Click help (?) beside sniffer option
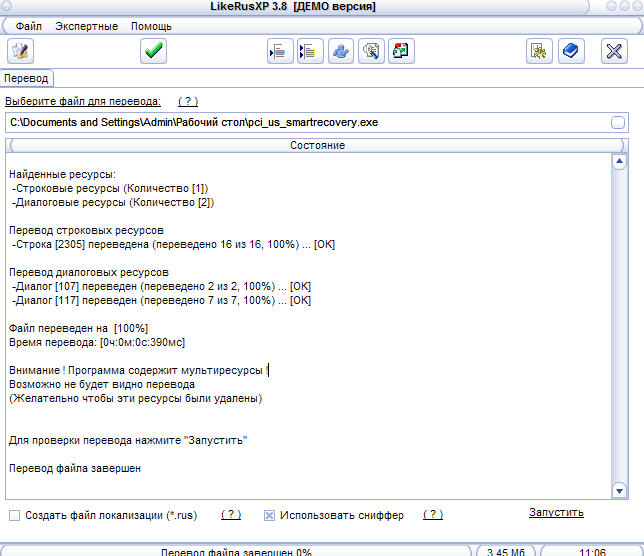Viewport: 644px width, 556px height. coord(433,515)
